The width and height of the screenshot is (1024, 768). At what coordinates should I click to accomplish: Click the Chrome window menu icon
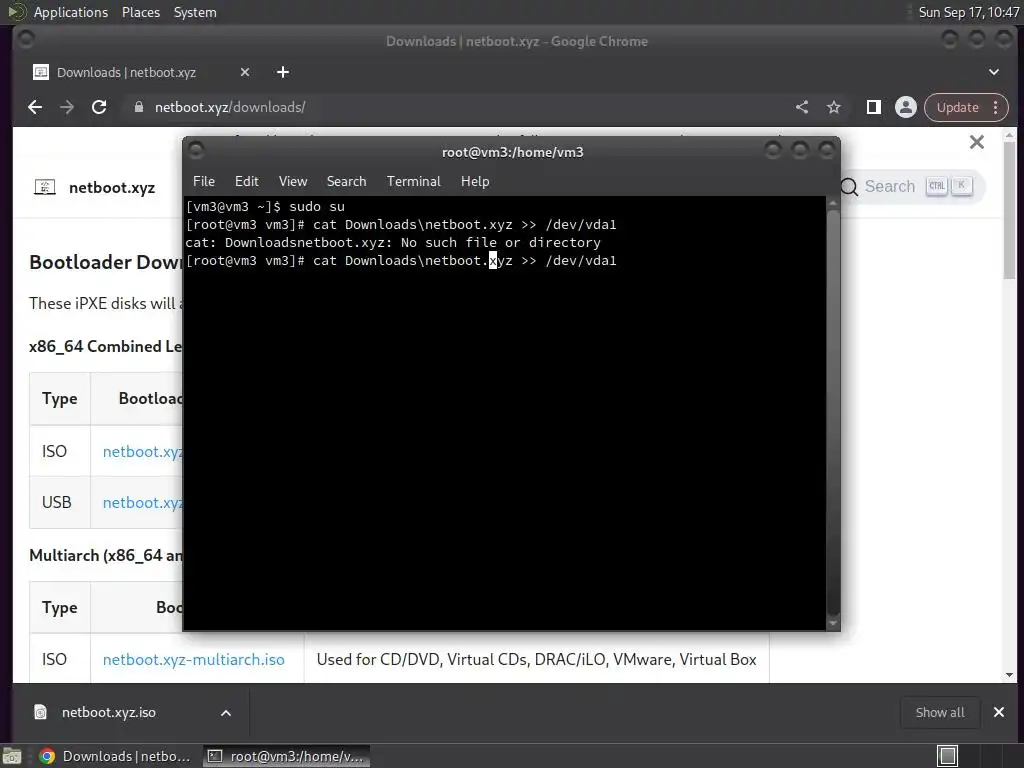pos(26,40)
